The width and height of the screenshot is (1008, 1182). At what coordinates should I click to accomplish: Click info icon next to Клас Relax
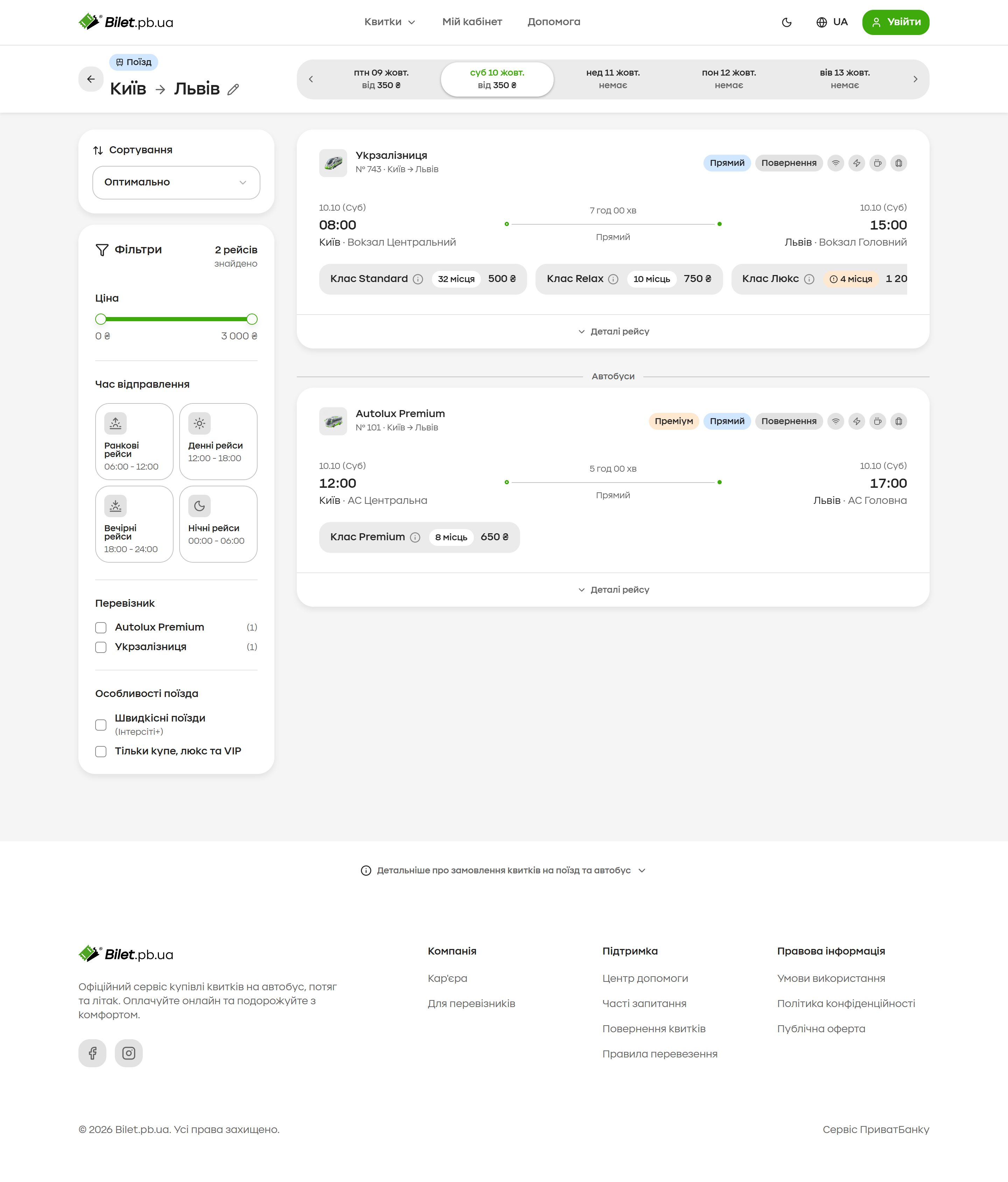[613, 279]
